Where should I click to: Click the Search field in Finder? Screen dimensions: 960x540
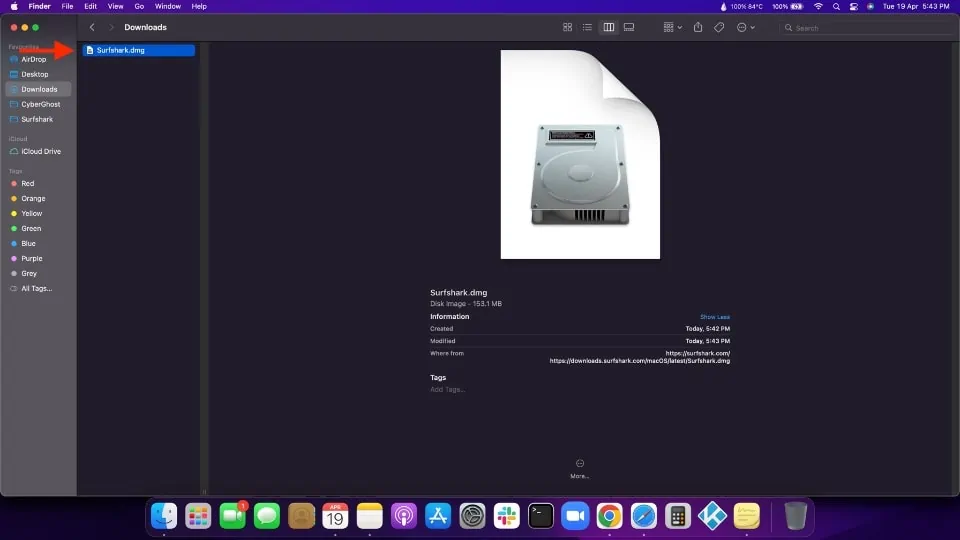868,28
